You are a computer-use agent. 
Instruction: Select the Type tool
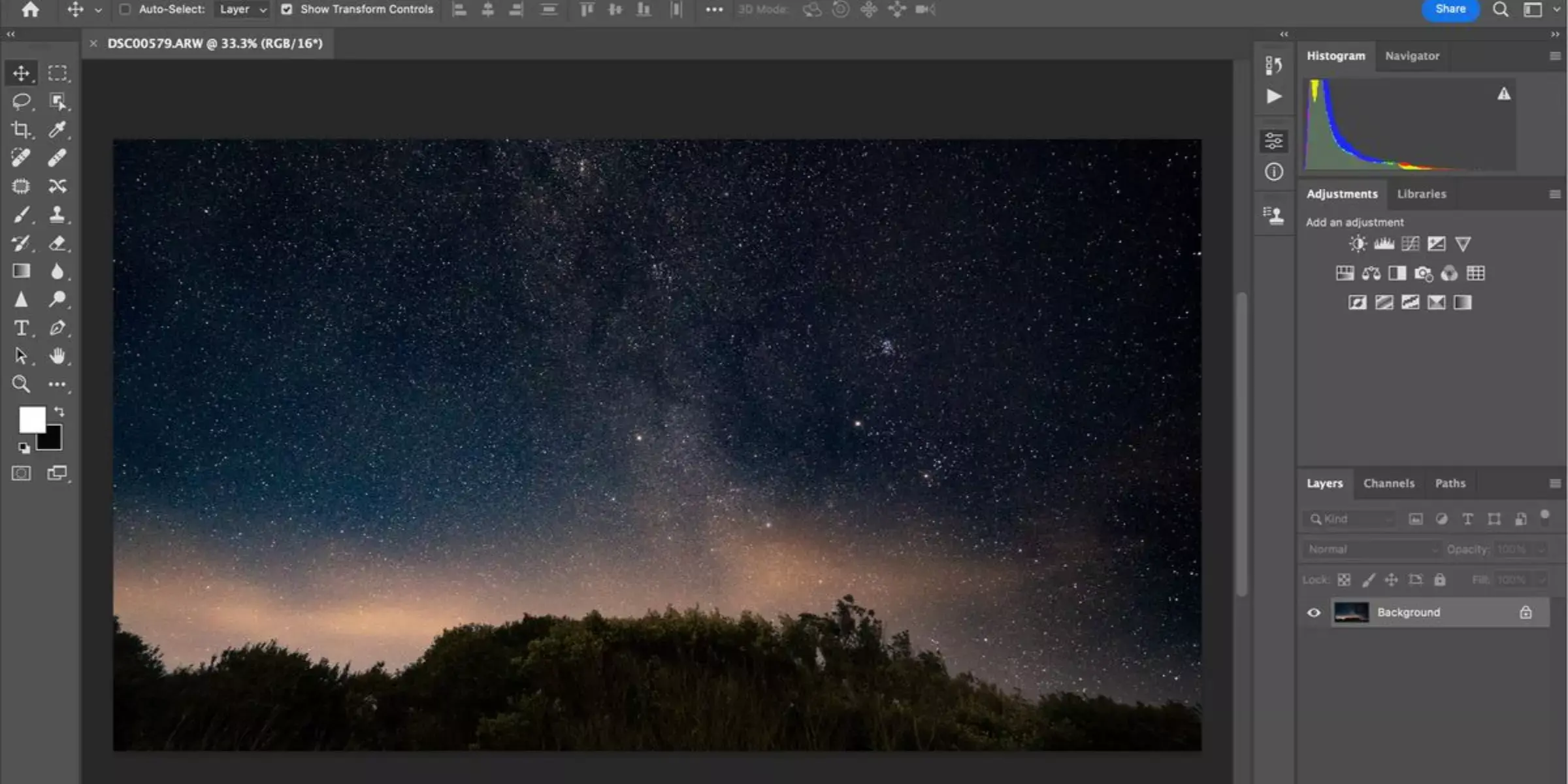pyautogui.click(x=21, y=327)
